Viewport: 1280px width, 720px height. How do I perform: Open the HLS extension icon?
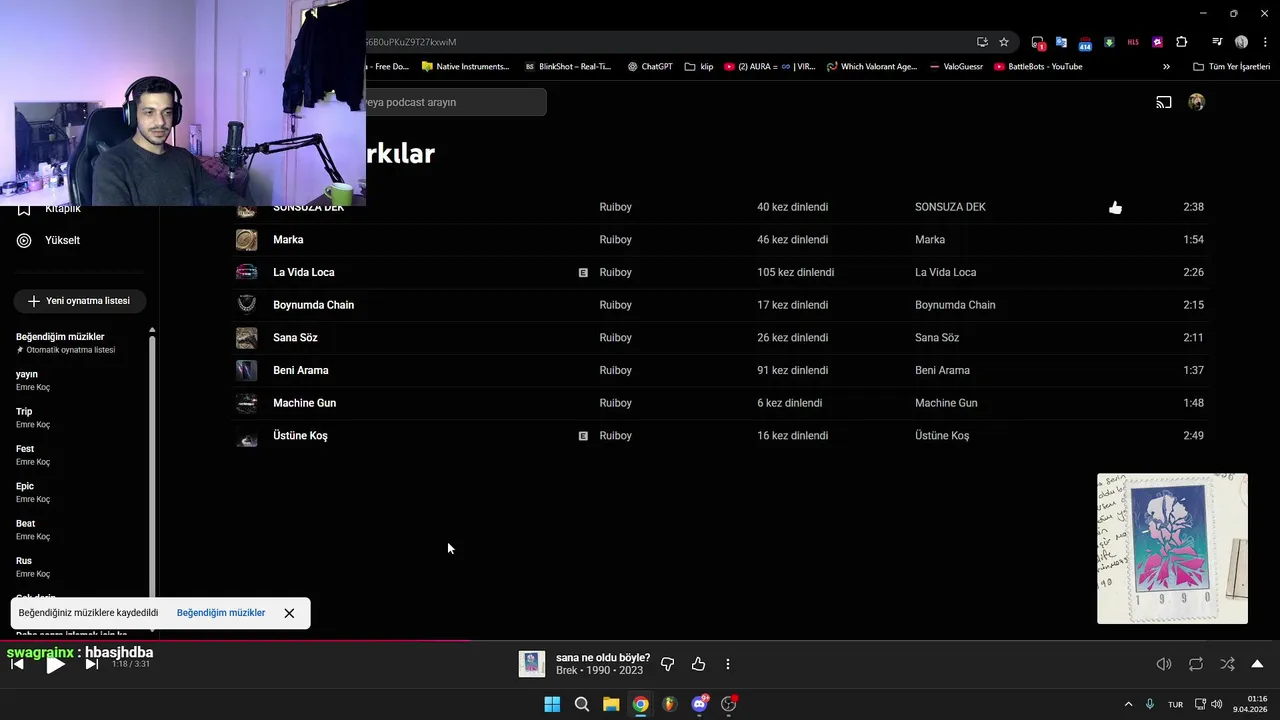tap(1133, 42)
